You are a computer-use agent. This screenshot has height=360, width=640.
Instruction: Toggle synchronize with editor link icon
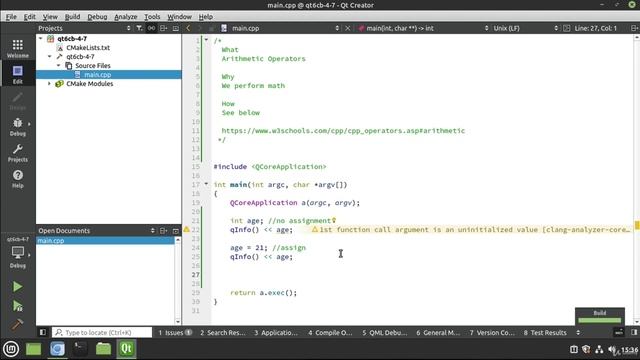(x=151, y=28)
